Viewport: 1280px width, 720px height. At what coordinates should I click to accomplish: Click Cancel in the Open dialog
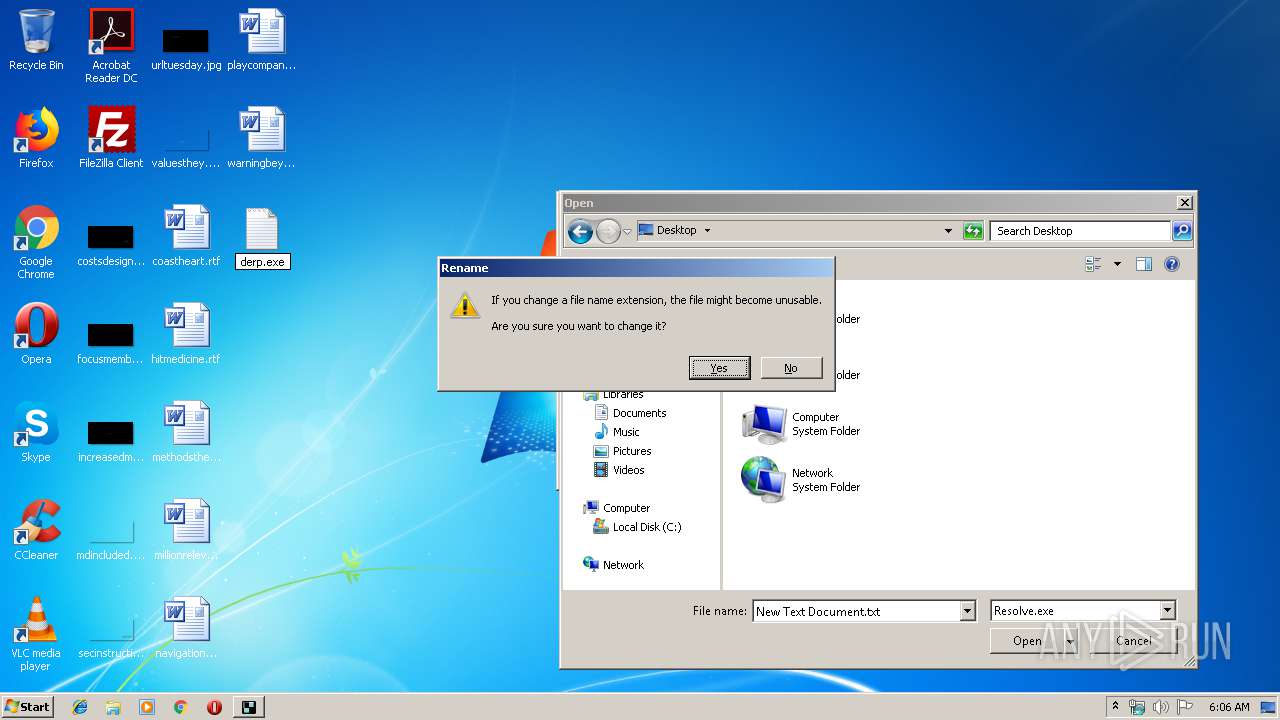click(x=1133, y=641)
